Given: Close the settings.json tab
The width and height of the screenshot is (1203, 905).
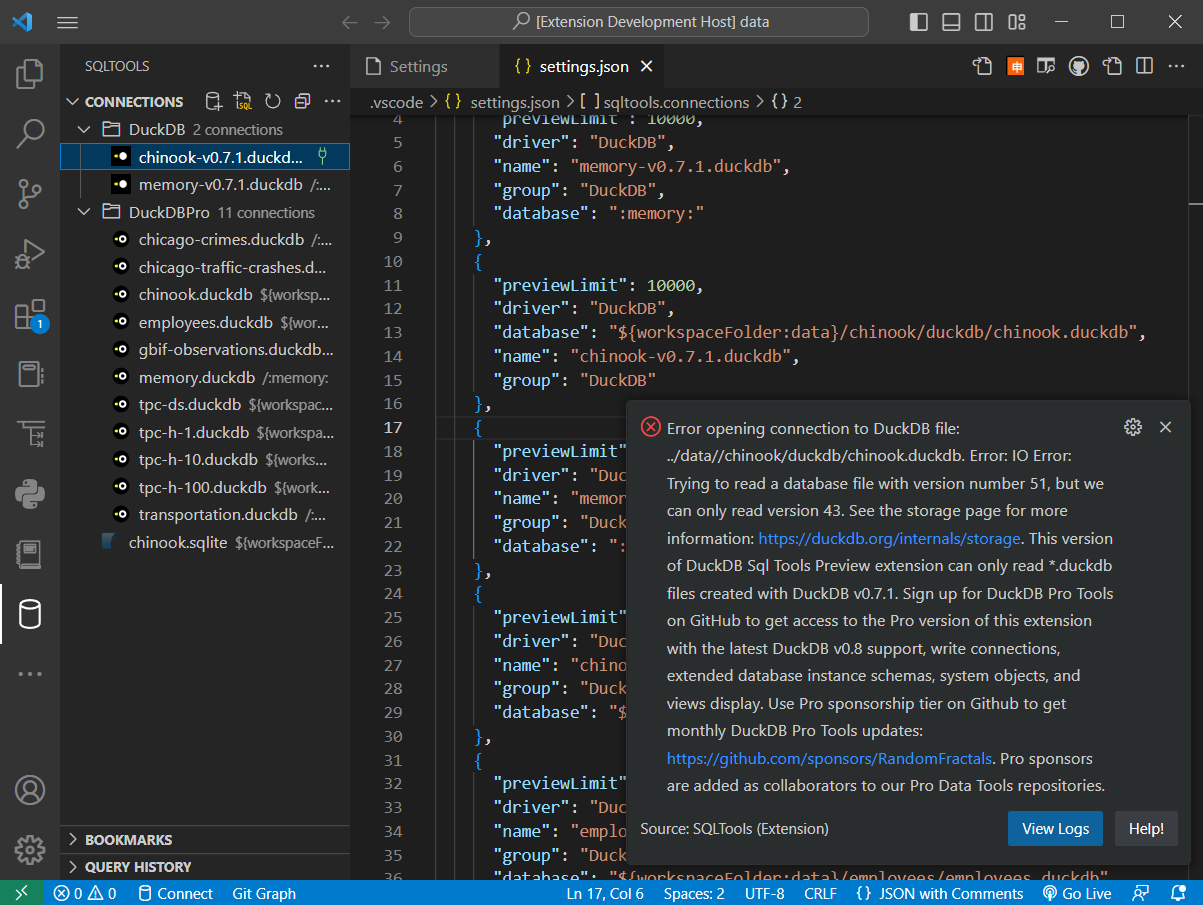Looking at the screenshot, I should tap(646, 67).
